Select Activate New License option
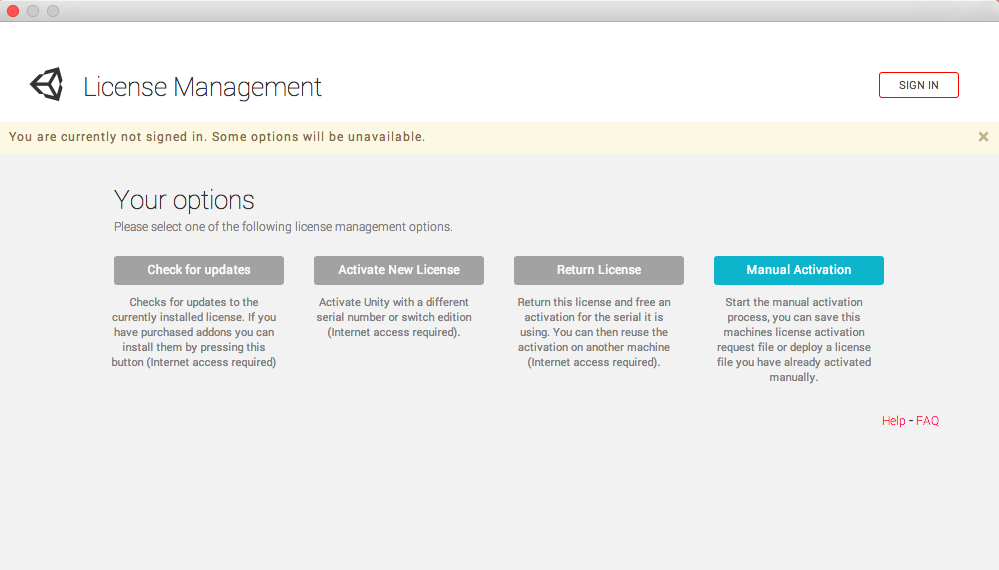 [x=399, y=270]
